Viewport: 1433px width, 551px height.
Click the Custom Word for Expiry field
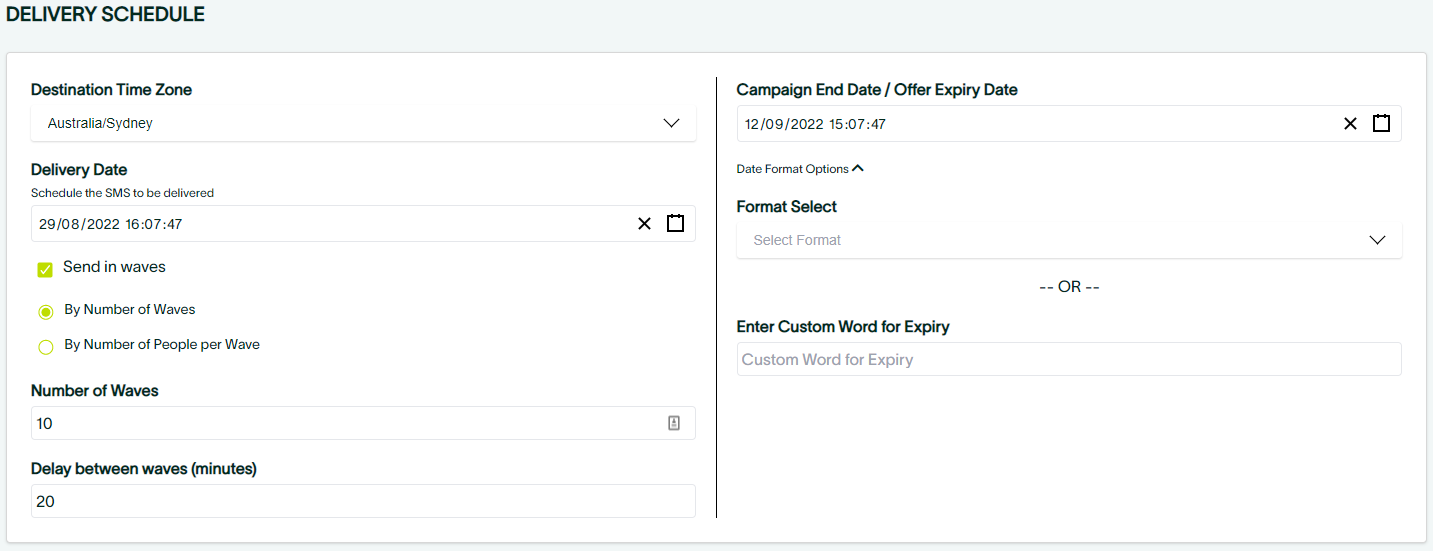tap(1068, 359)
